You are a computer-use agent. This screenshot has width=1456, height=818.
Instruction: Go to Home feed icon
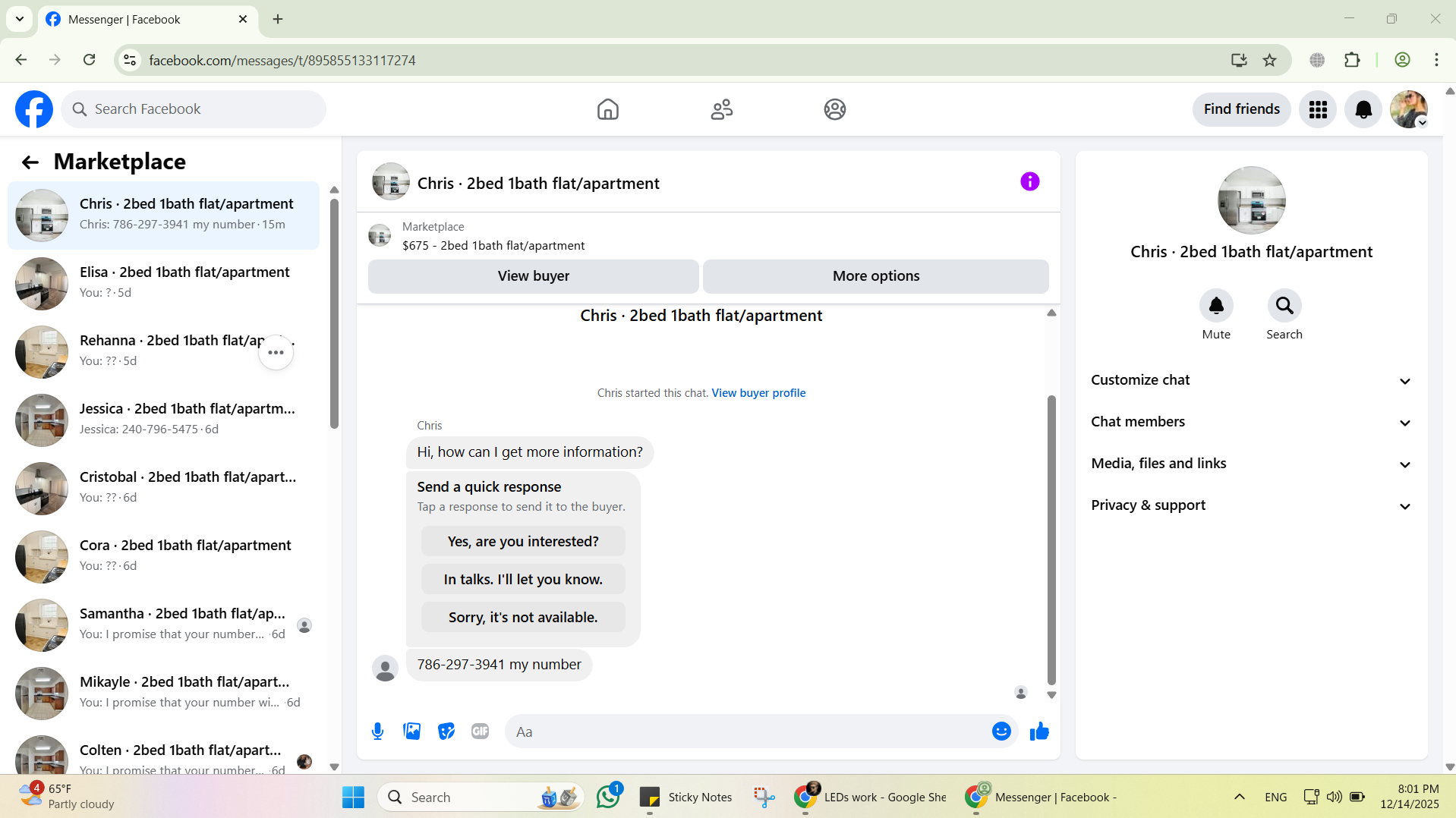tap(607, 109)
